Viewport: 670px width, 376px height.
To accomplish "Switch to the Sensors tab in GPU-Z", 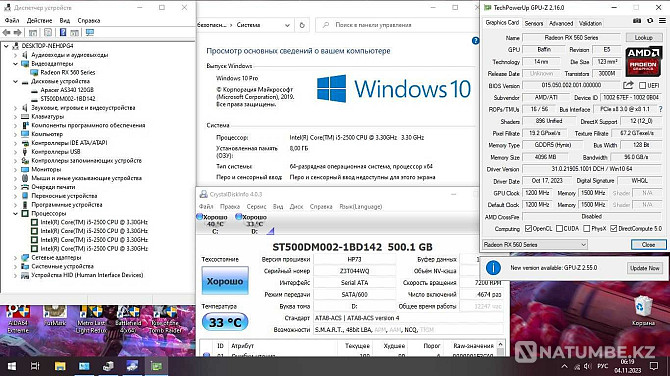I will pyautogui.click(x=534, y=23).
